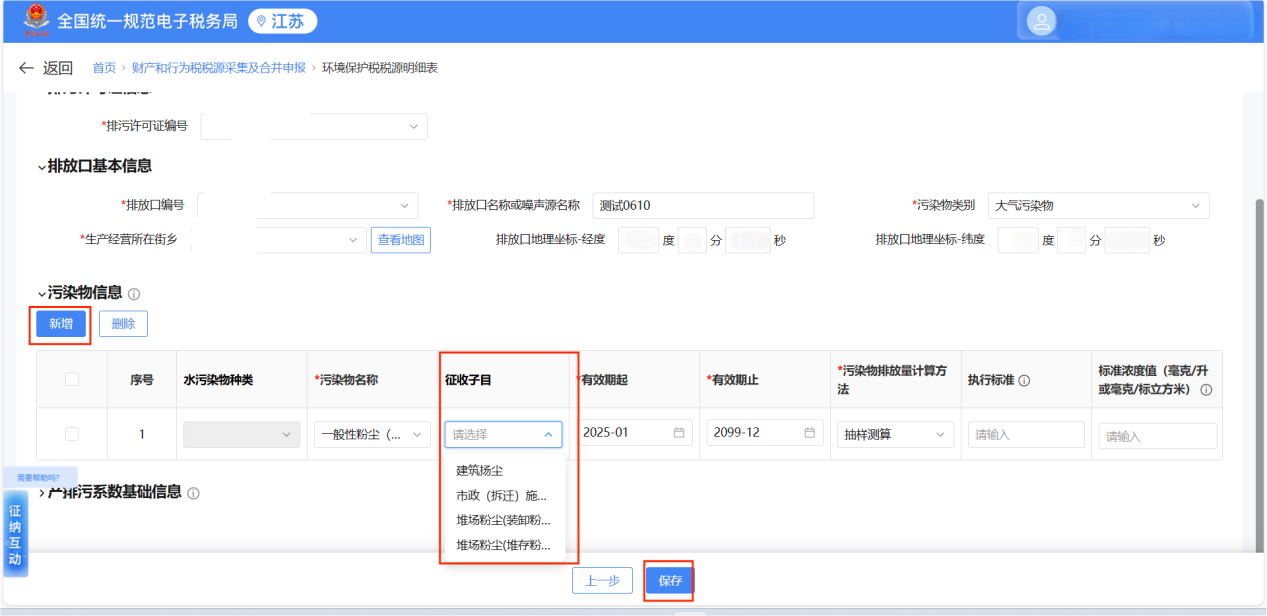Click info icon beside 污染物信息

point(134,294)
